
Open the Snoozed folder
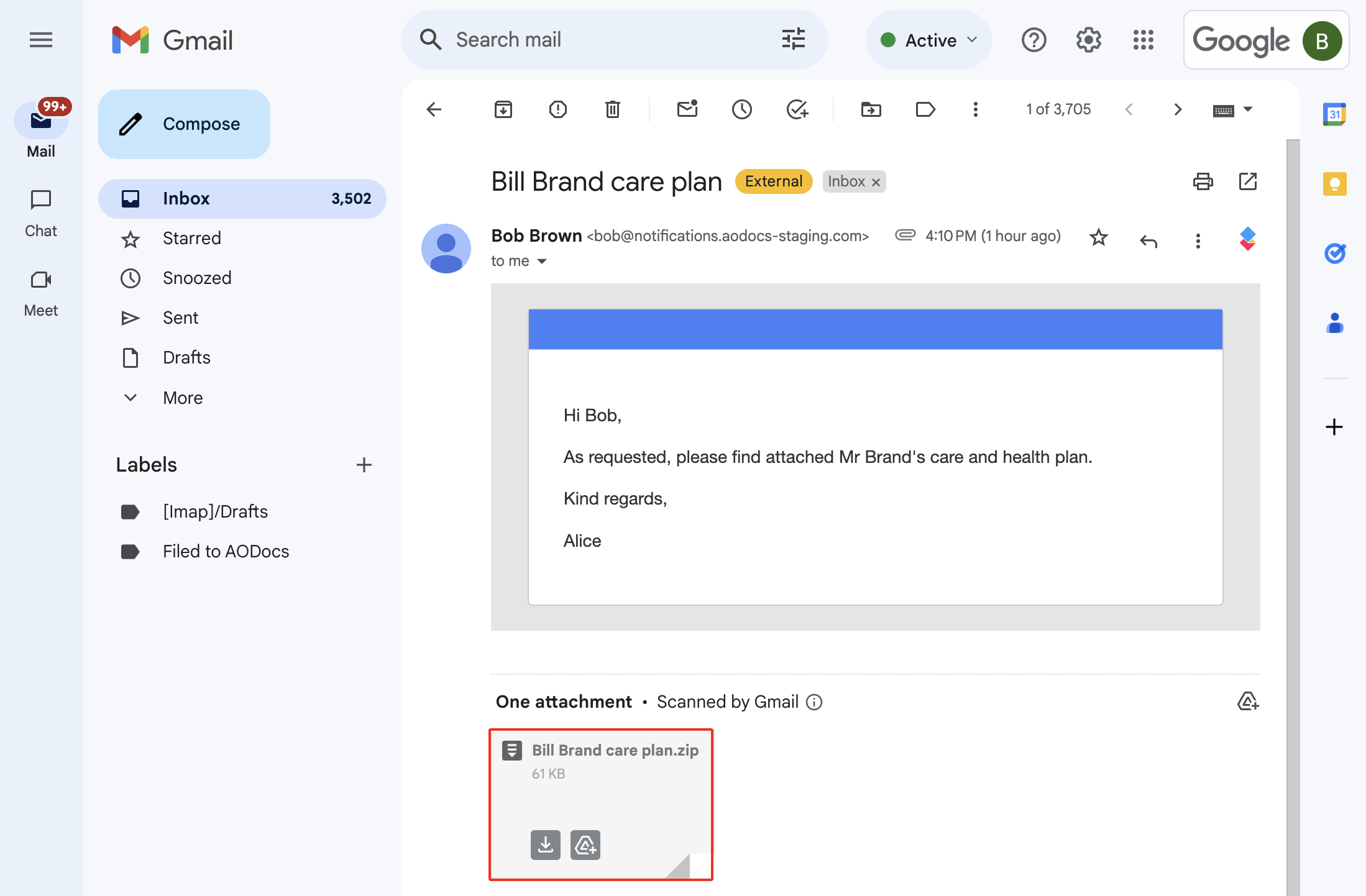[242, 278]
